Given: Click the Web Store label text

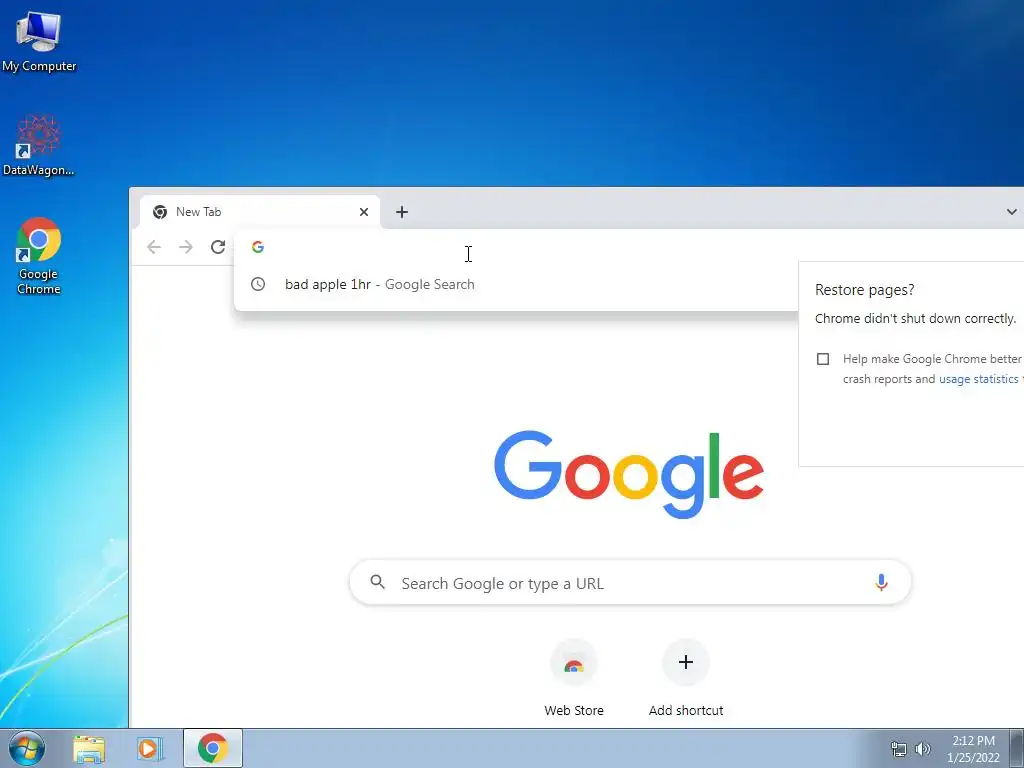Looking at the screenshot, I should [573, 711].
